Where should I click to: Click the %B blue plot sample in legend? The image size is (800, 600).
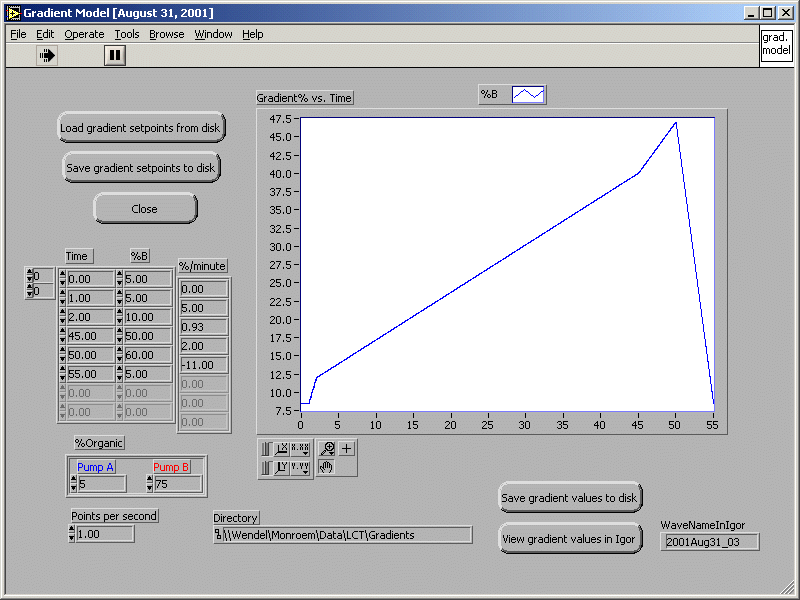tap(528, 94)
